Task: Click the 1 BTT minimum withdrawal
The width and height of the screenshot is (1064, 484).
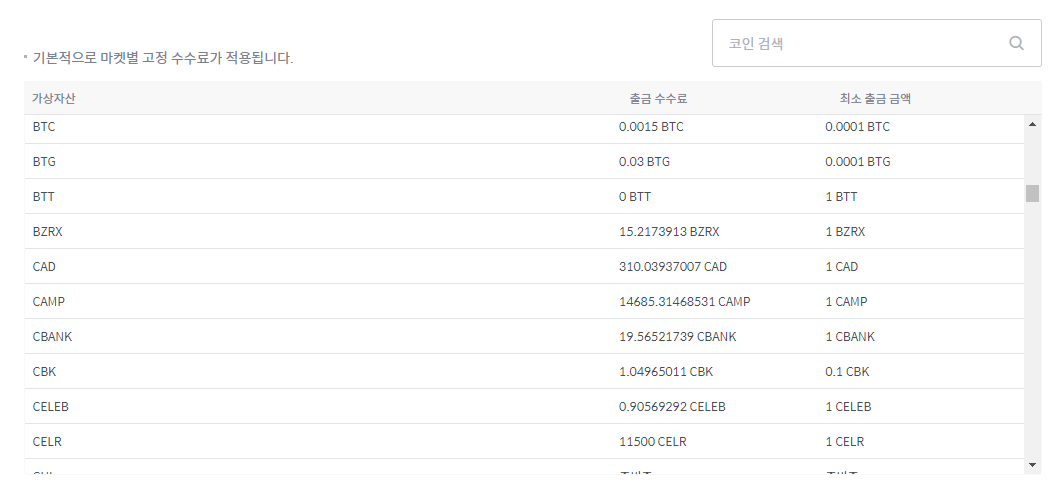Action: (x=841, y=197)
